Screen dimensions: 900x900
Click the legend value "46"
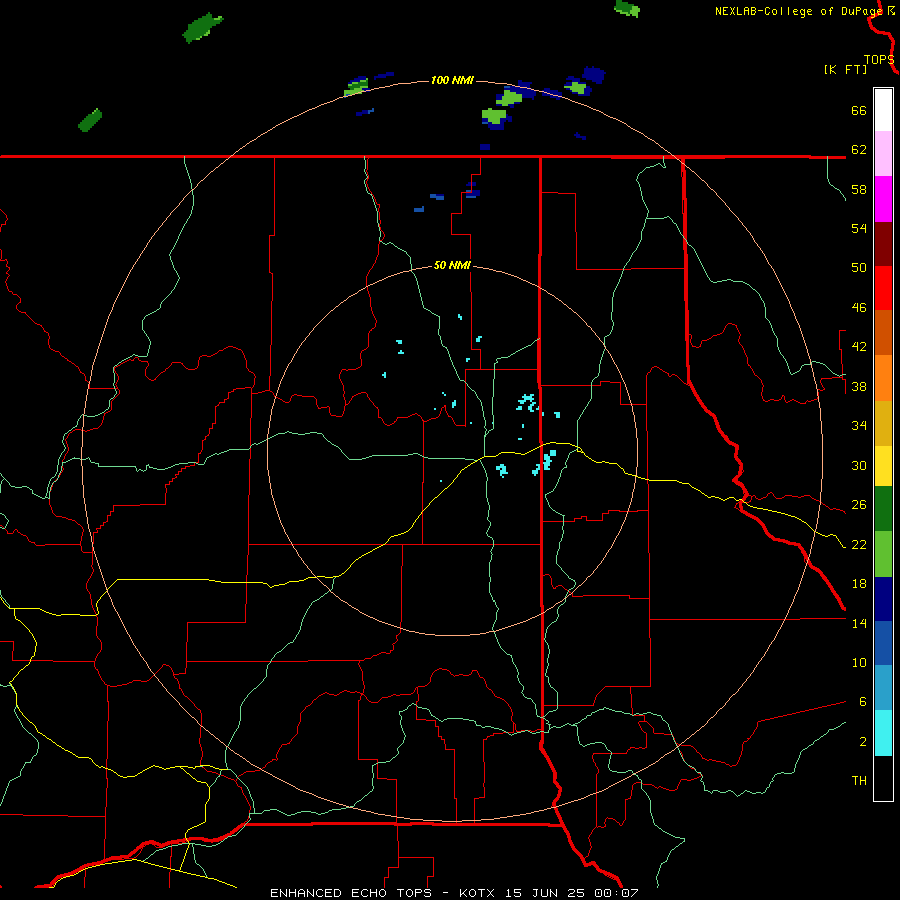tap(859, 308)
